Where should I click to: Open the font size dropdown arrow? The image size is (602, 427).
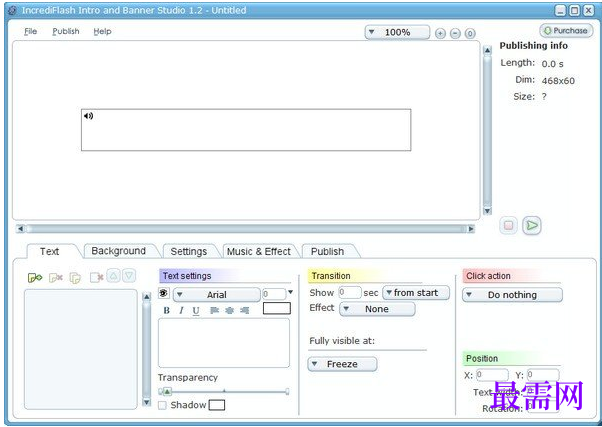pos(291,292)
